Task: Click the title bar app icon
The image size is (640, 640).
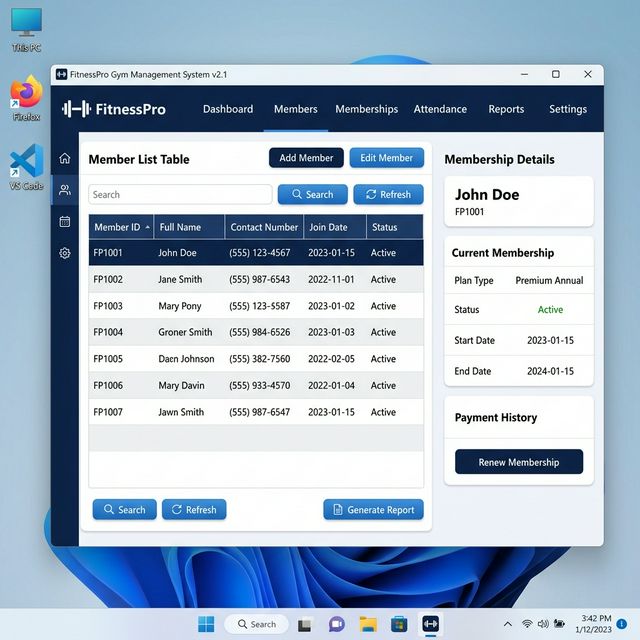Action: [x=61, y=74]
